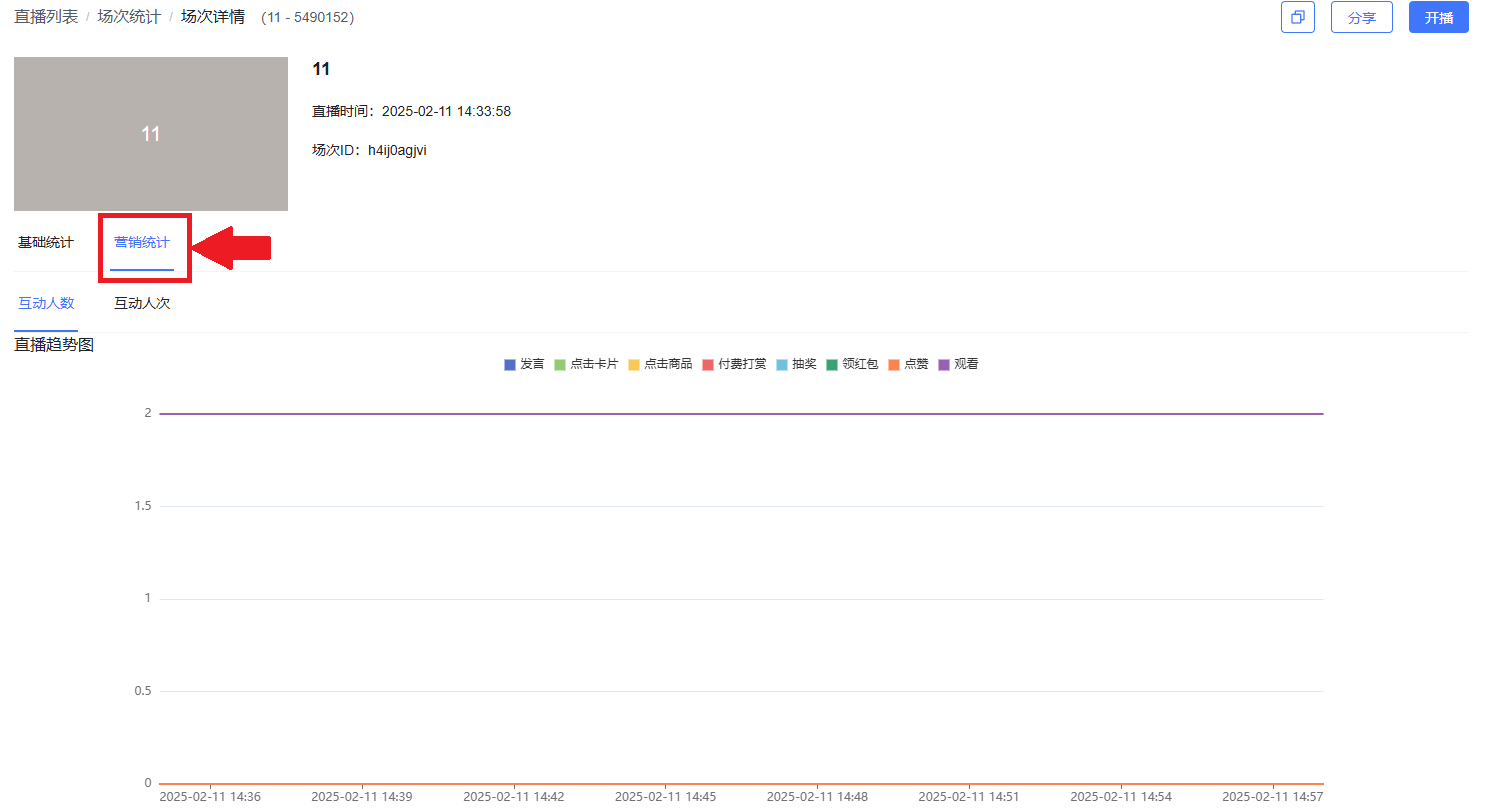Toggle the 领红包 legend series

click(852, 364)
